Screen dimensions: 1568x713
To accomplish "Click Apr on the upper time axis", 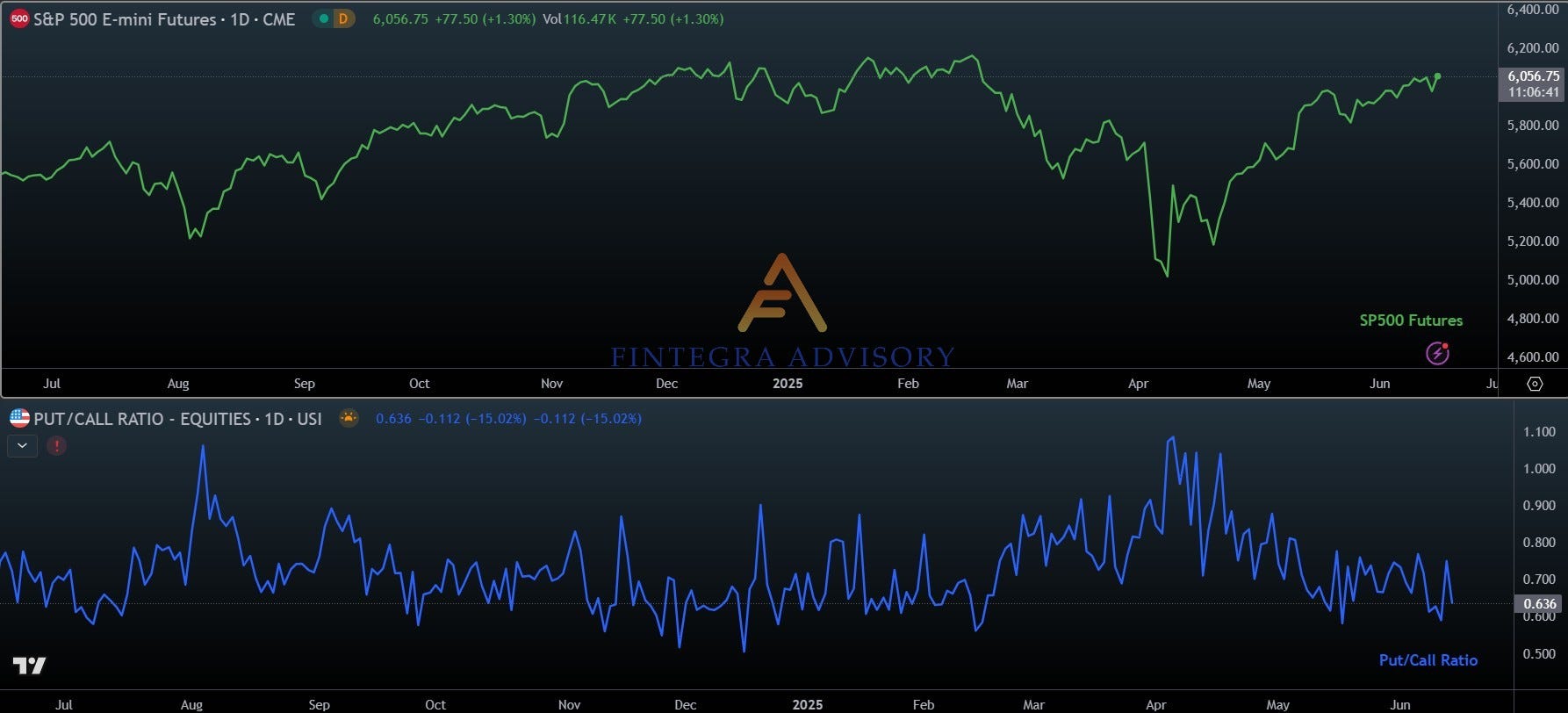I will 1138,384.
